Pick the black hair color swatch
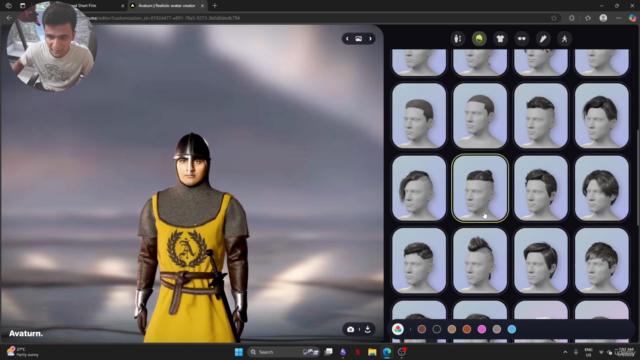Image resolution: width=640 pixels, height=360 pixels. coord(437,329)
